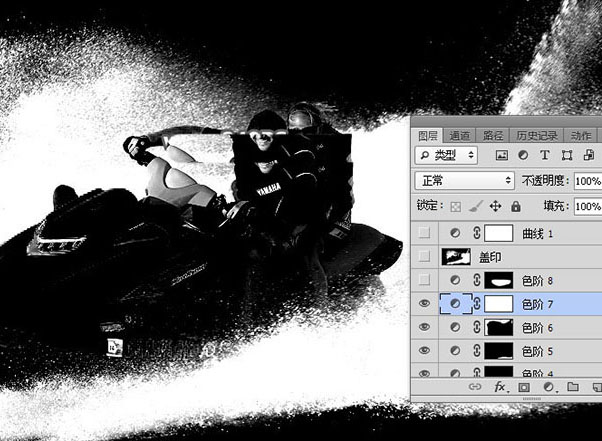Lock all padlock icon
602x441 pixels.
[516, 206]
